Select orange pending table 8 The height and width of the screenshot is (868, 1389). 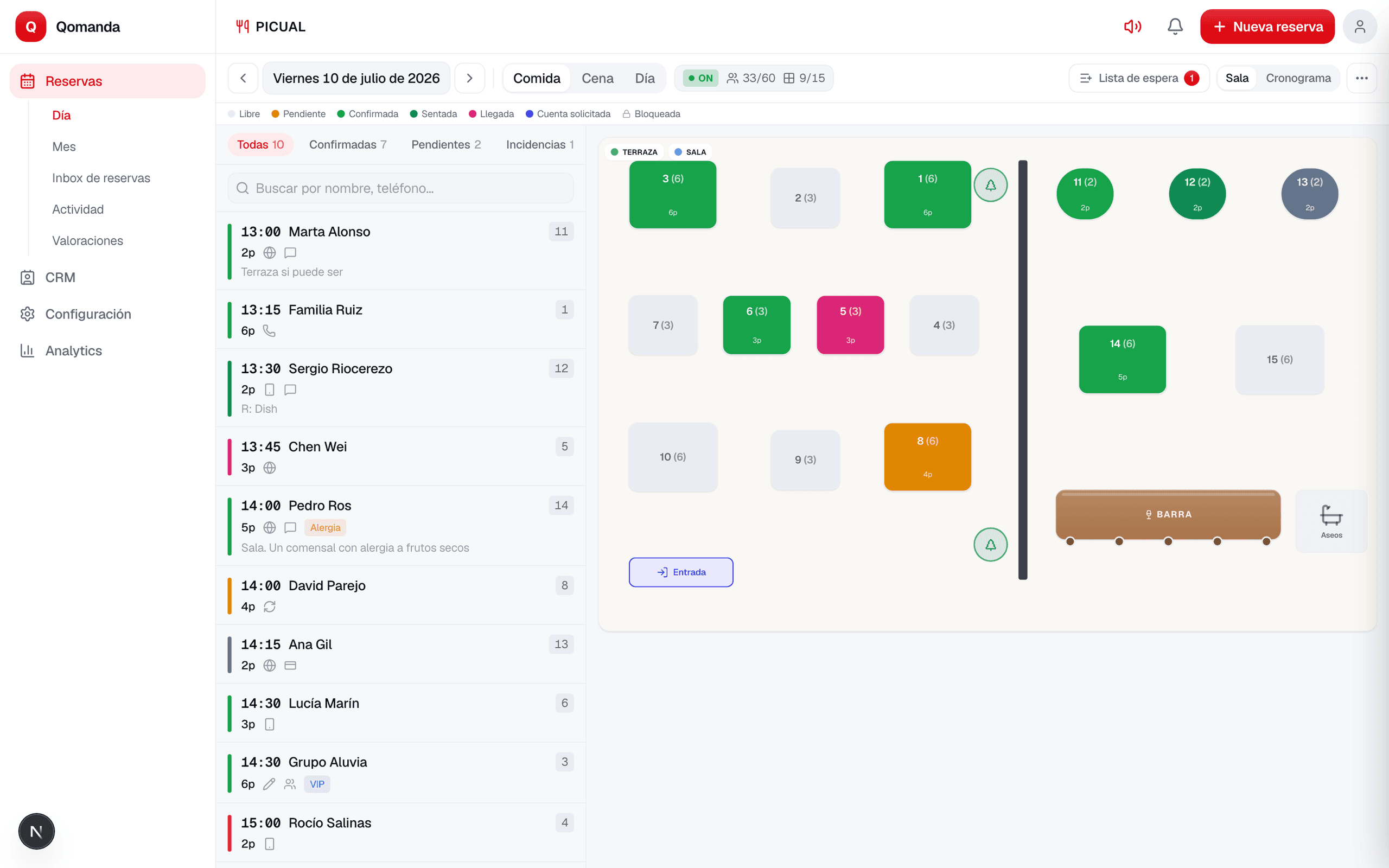pyautogui.click(x=927, y=456)
